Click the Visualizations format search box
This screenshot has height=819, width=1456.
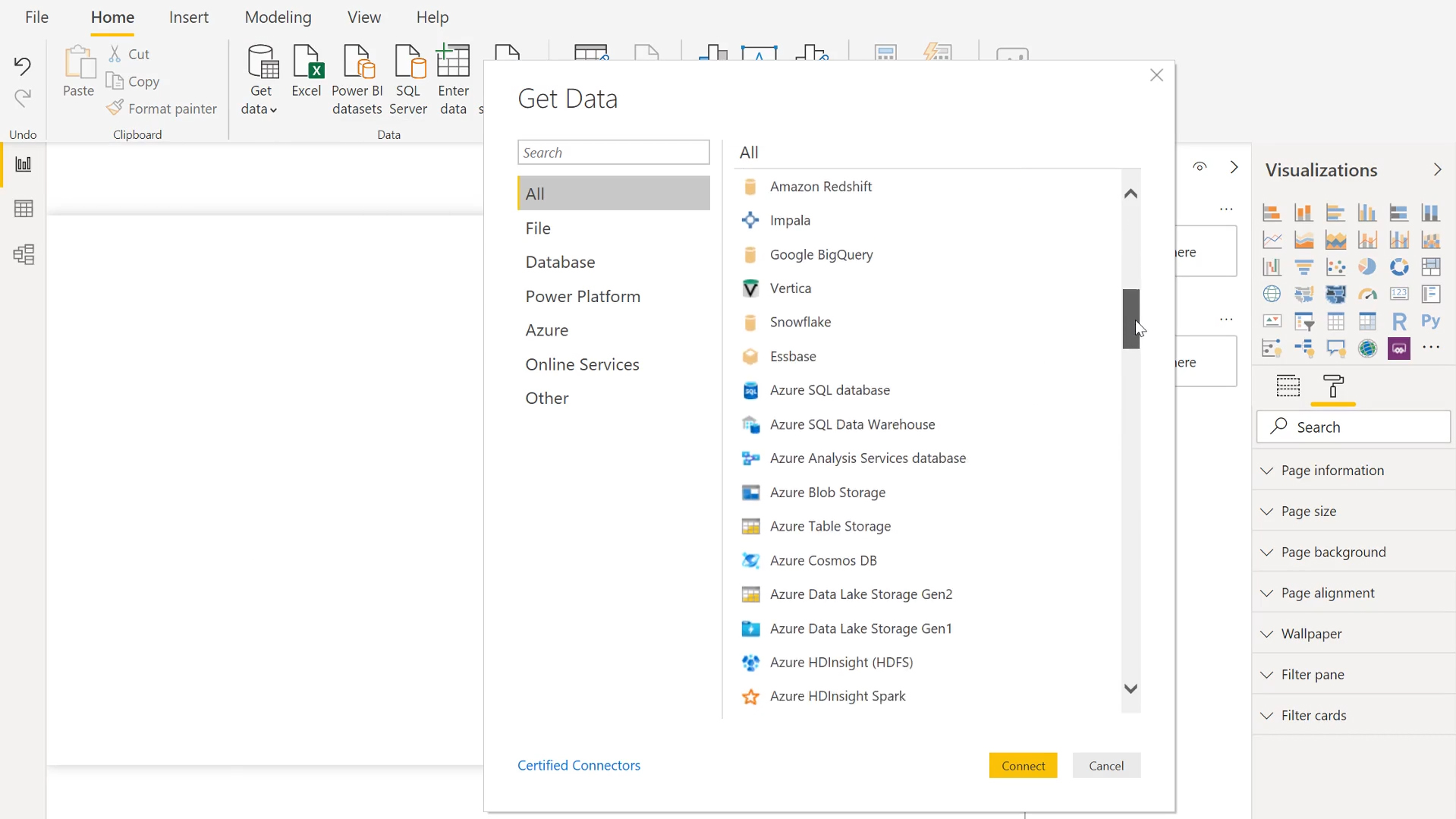tap(1354, 427)
